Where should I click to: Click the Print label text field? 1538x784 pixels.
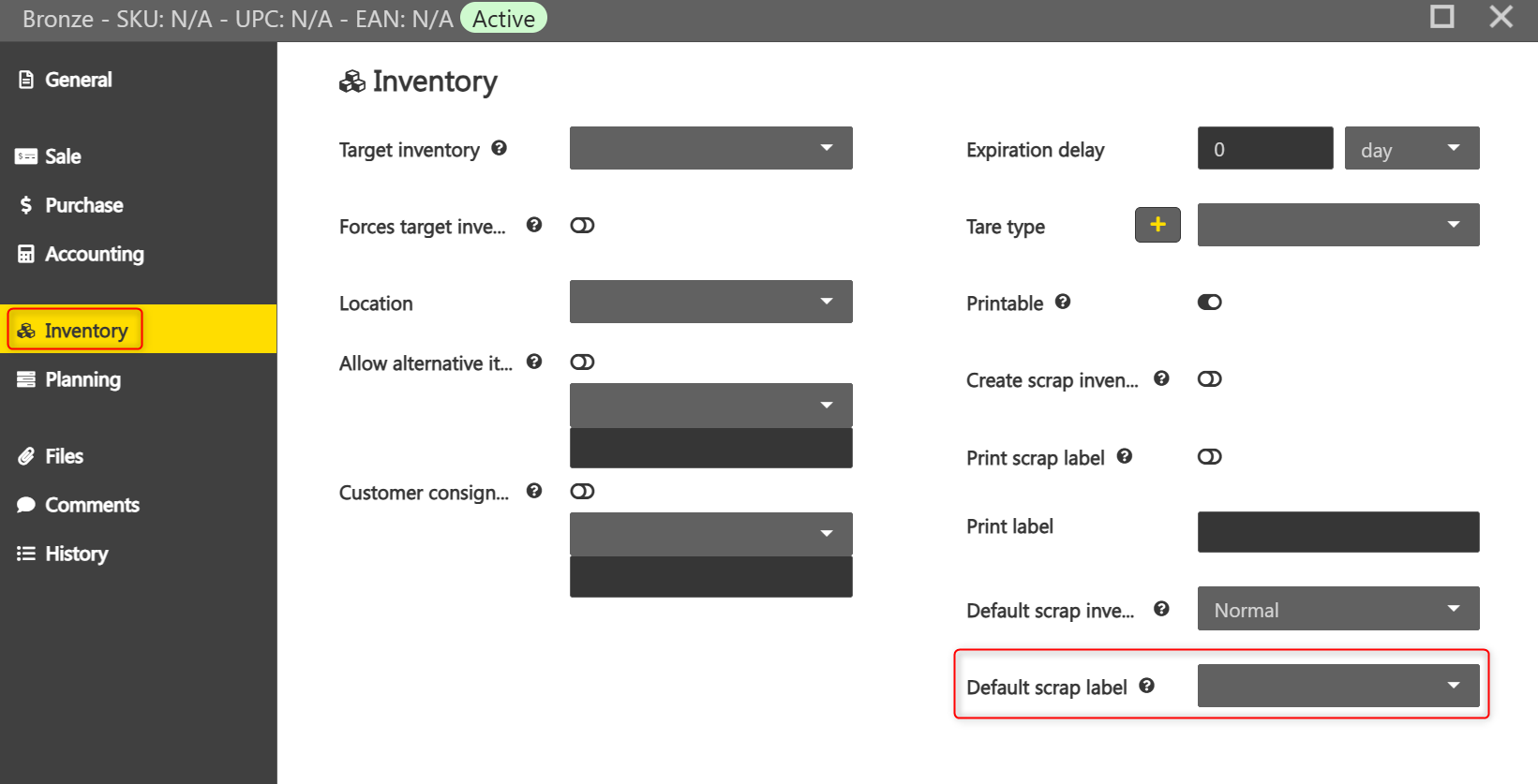pos(1338,532)
